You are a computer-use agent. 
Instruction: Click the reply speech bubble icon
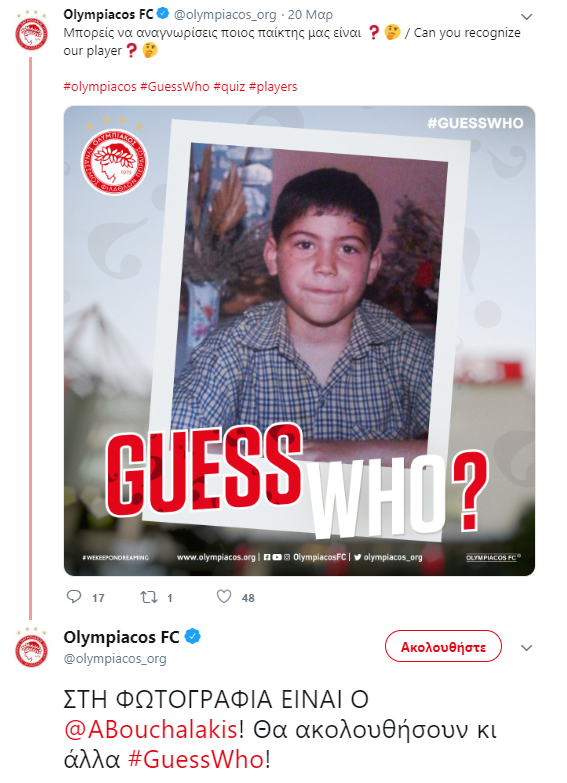[74, 596]
